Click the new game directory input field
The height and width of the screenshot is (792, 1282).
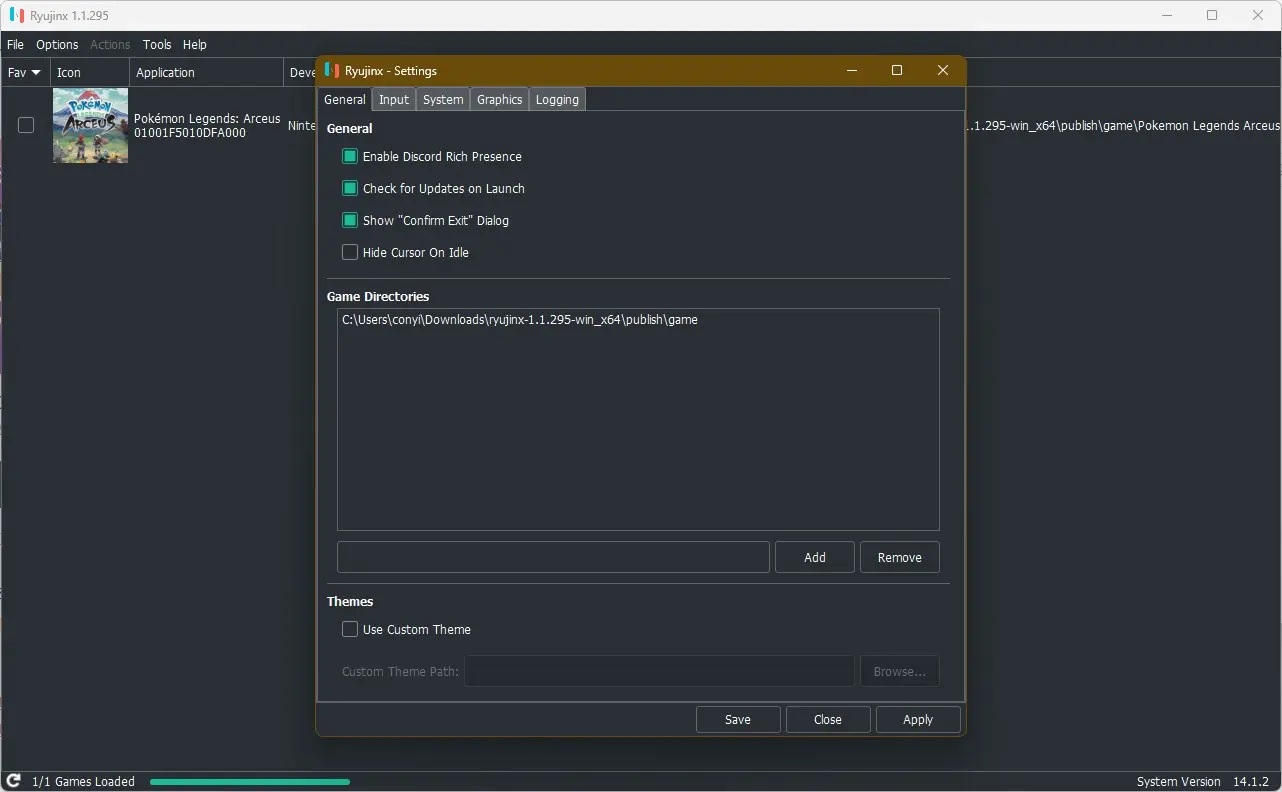pos(553,557)
